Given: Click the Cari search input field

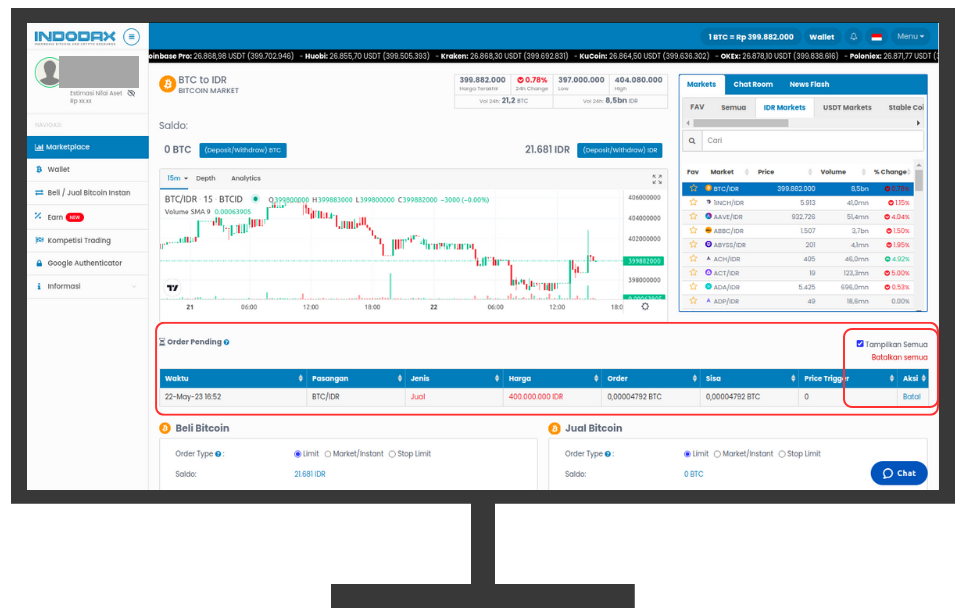Looking at the screenshot, I should [813, 141].
